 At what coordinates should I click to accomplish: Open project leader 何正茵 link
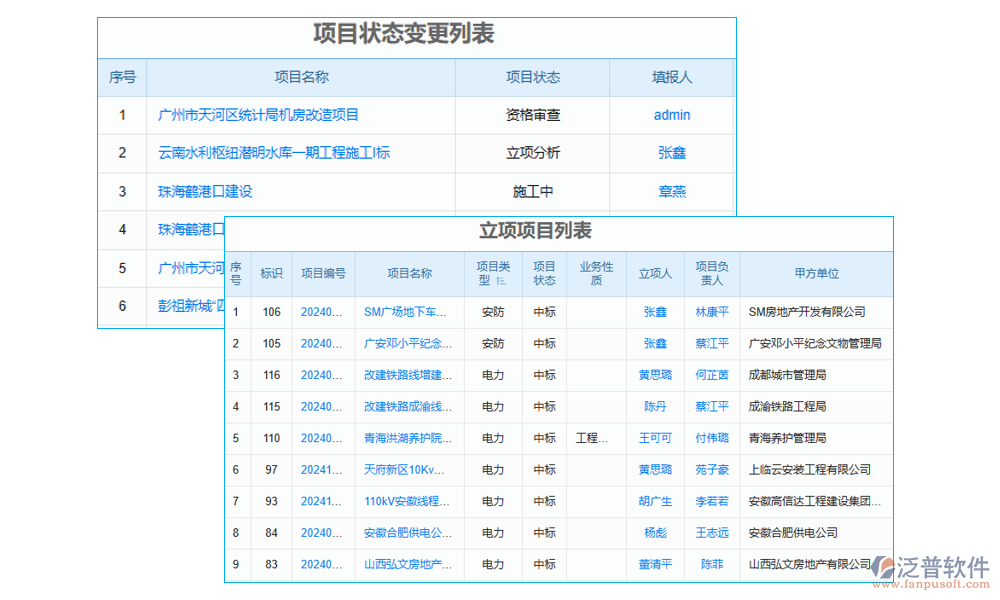click(712, 375)
